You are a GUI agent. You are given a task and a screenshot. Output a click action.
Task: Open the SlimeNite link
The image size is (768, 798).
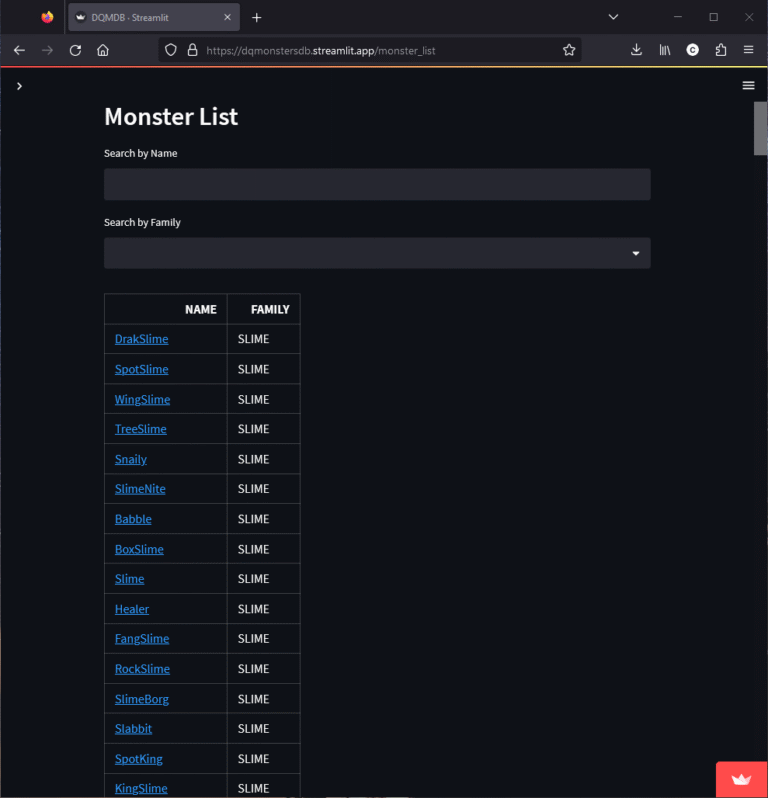tap(140, 489)
